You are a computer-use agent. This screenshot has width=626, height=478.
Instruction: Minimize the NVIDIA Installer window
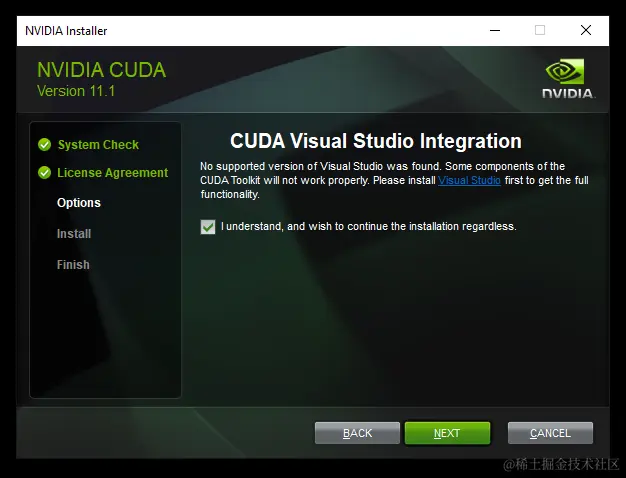[495, 30]
